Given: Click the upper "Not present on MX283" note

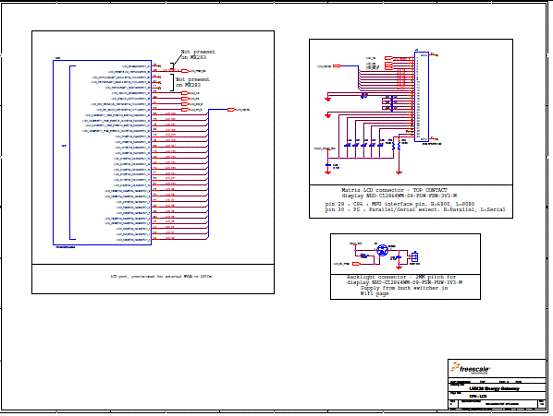Looking at the screenshot, I should (x=198, y=54).
